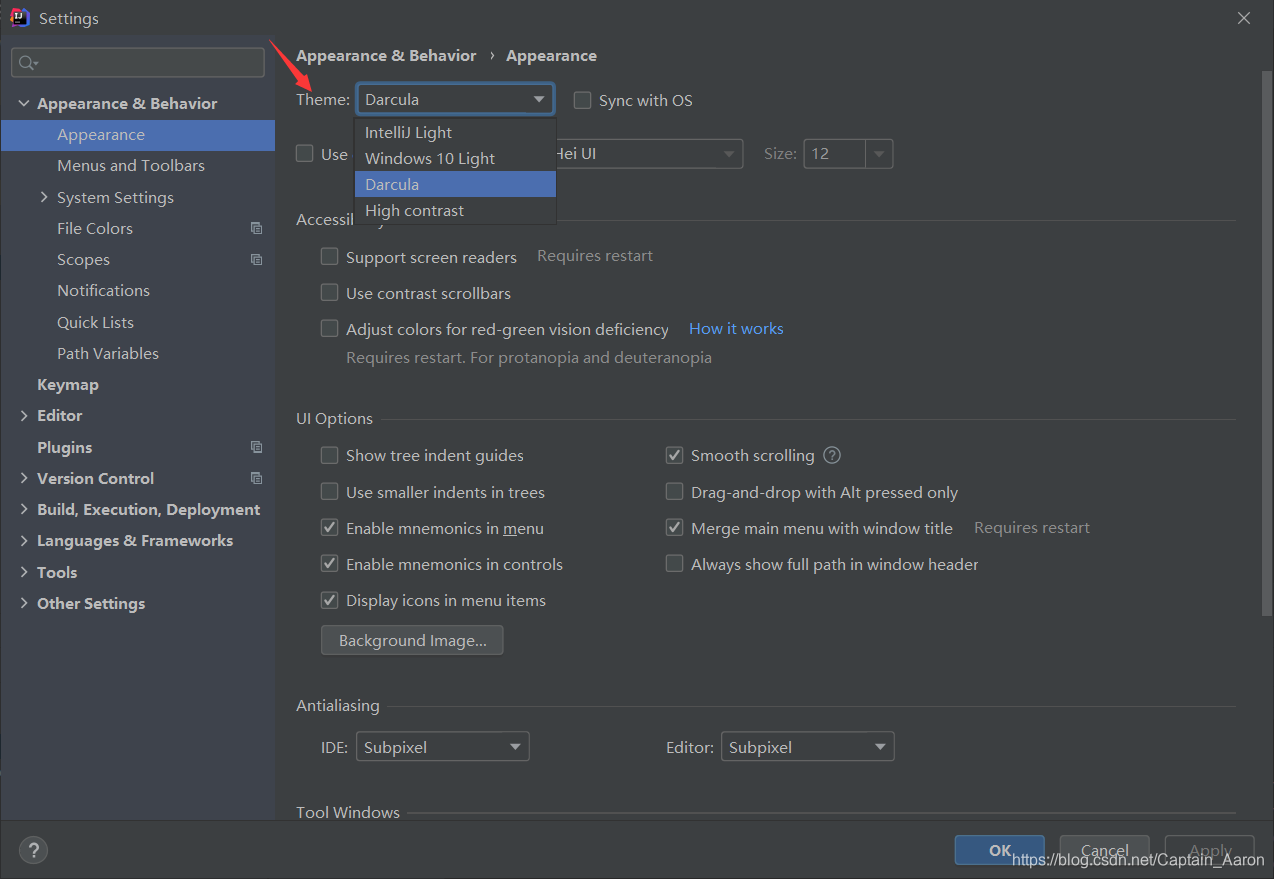Enable red-green vision deficiency adjustment
1274x879 pixels.
click(329, 329)
